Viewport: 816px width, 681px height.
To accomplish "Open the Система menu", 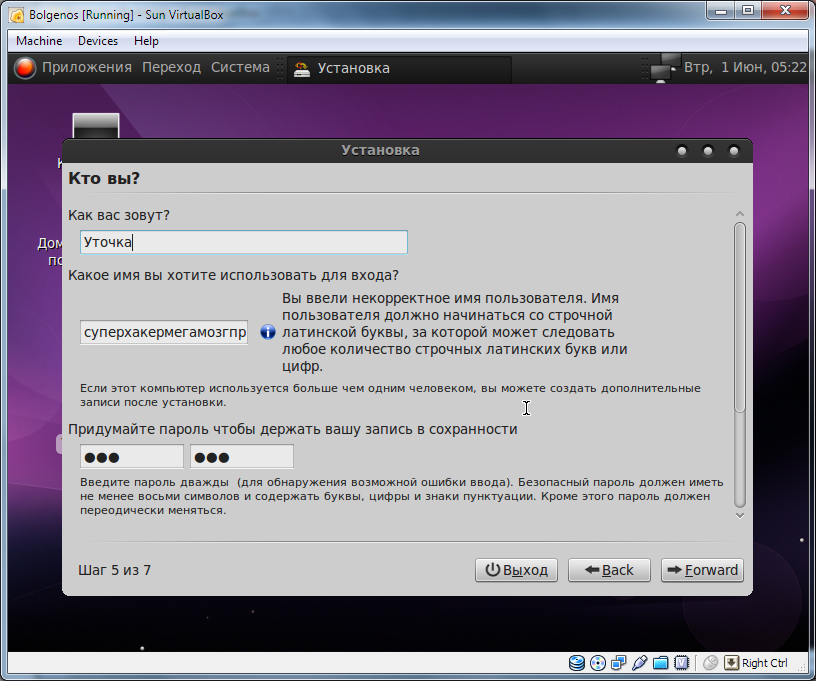I will (x=240, y=68).
